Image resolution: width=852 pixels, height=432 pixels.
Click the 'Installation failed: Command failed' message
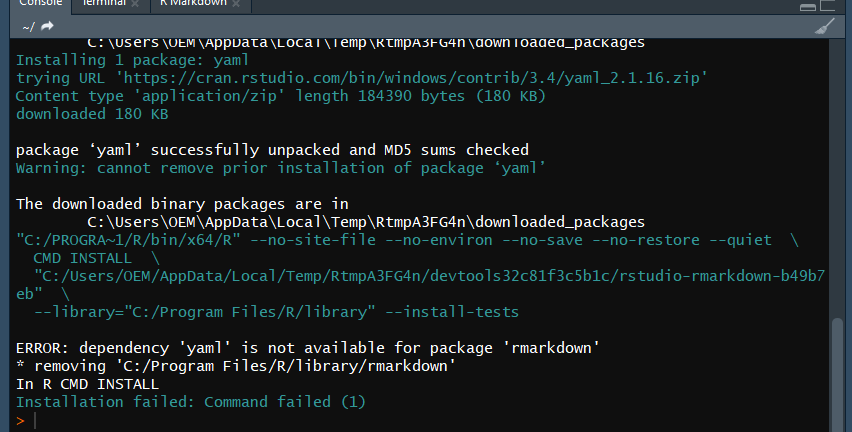click(191, 402)
